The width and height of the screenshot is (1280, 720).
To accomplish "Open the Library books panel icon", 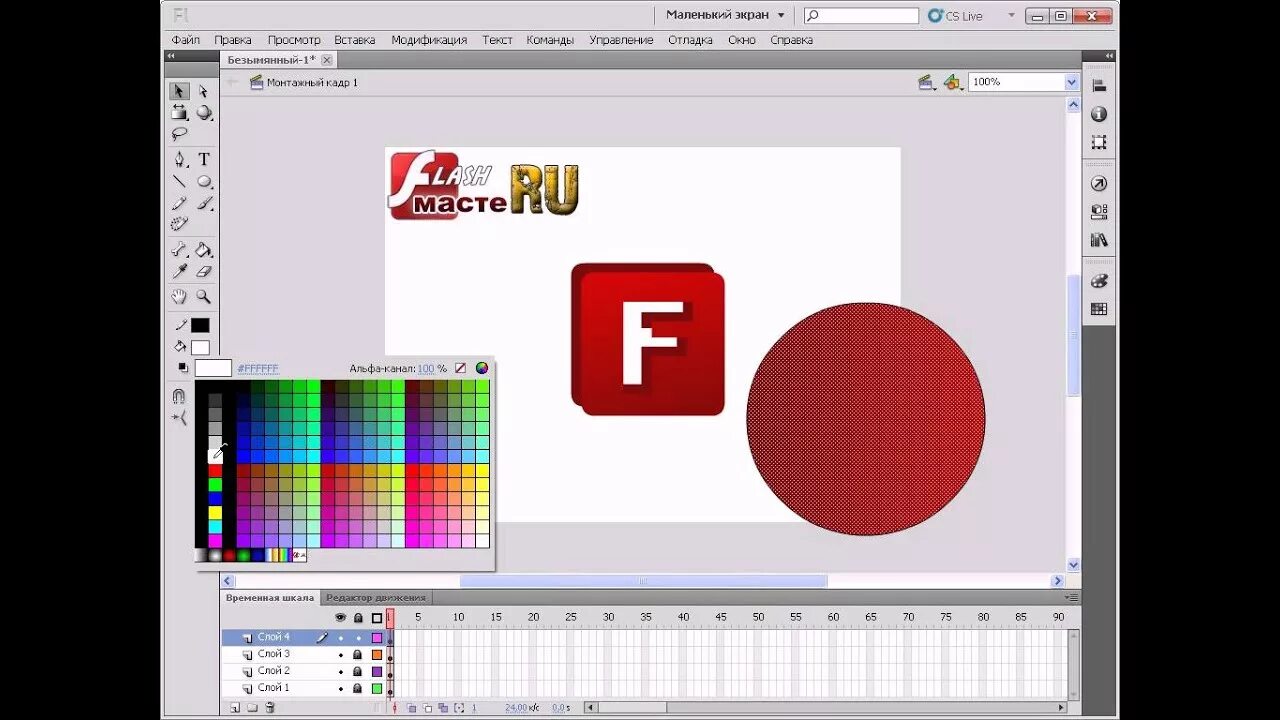I will click(x=1099, y=240).
